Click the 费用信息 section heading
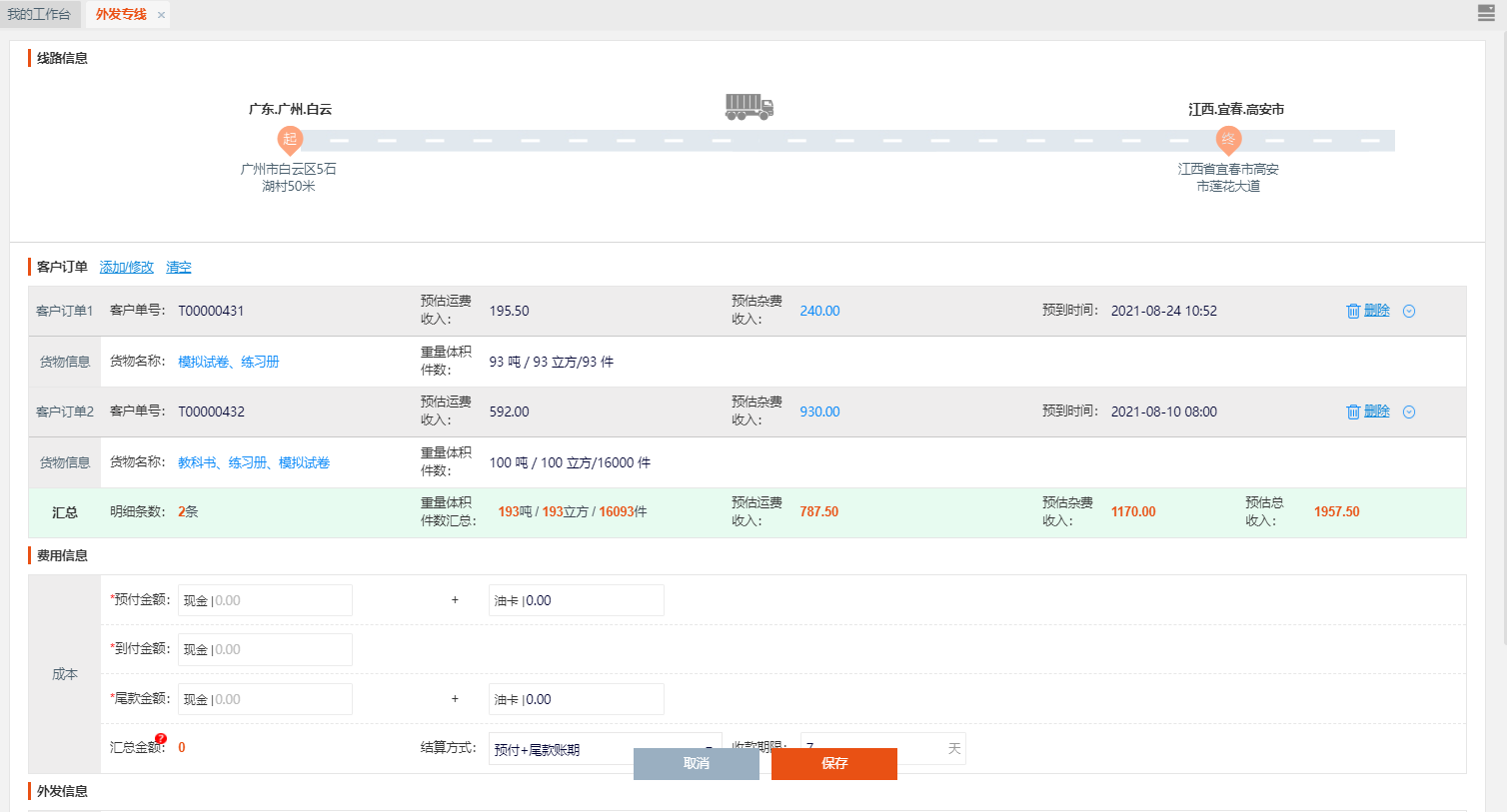 [62, 555]
